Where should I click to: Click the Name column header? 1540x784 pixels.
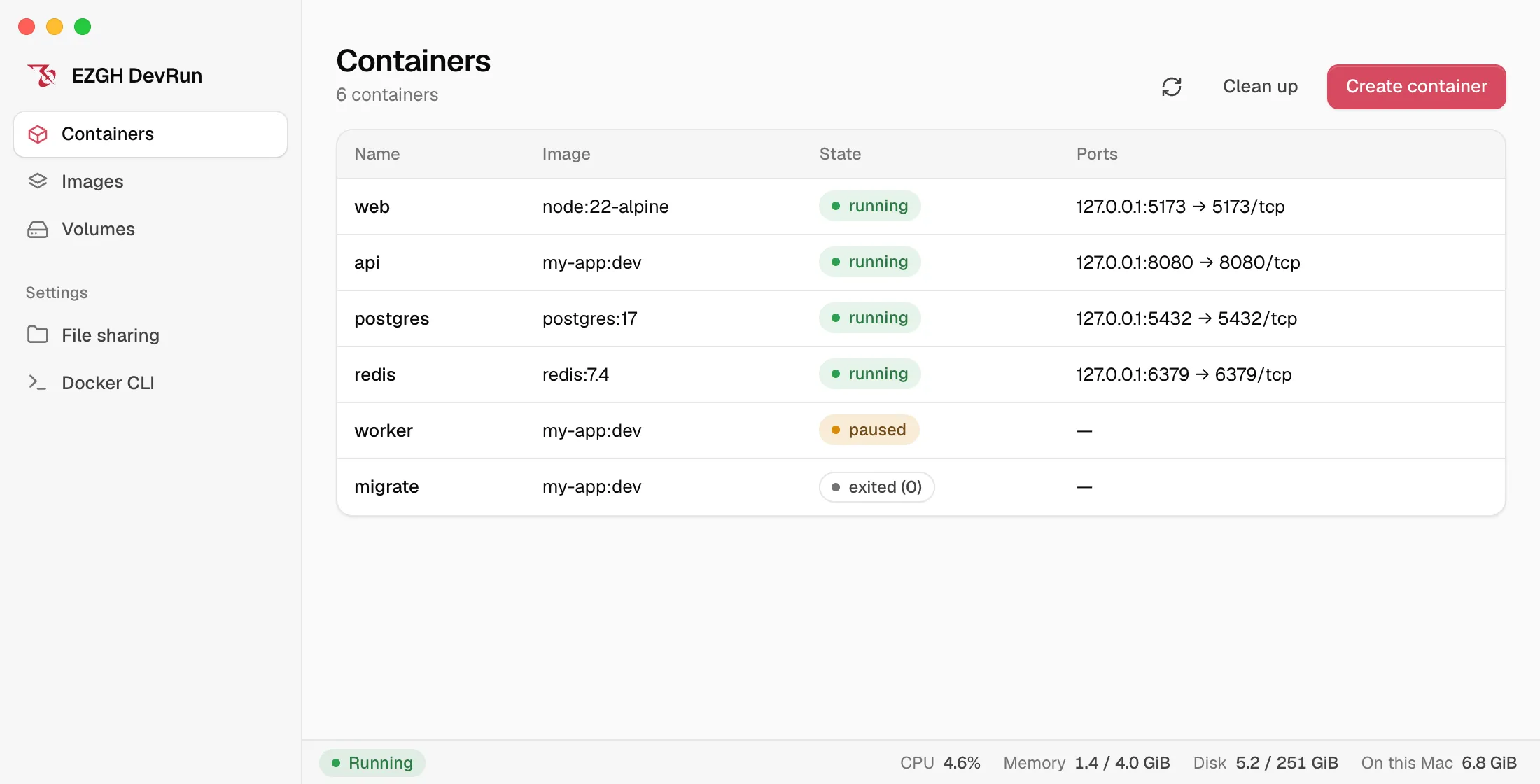coord(377,154)
